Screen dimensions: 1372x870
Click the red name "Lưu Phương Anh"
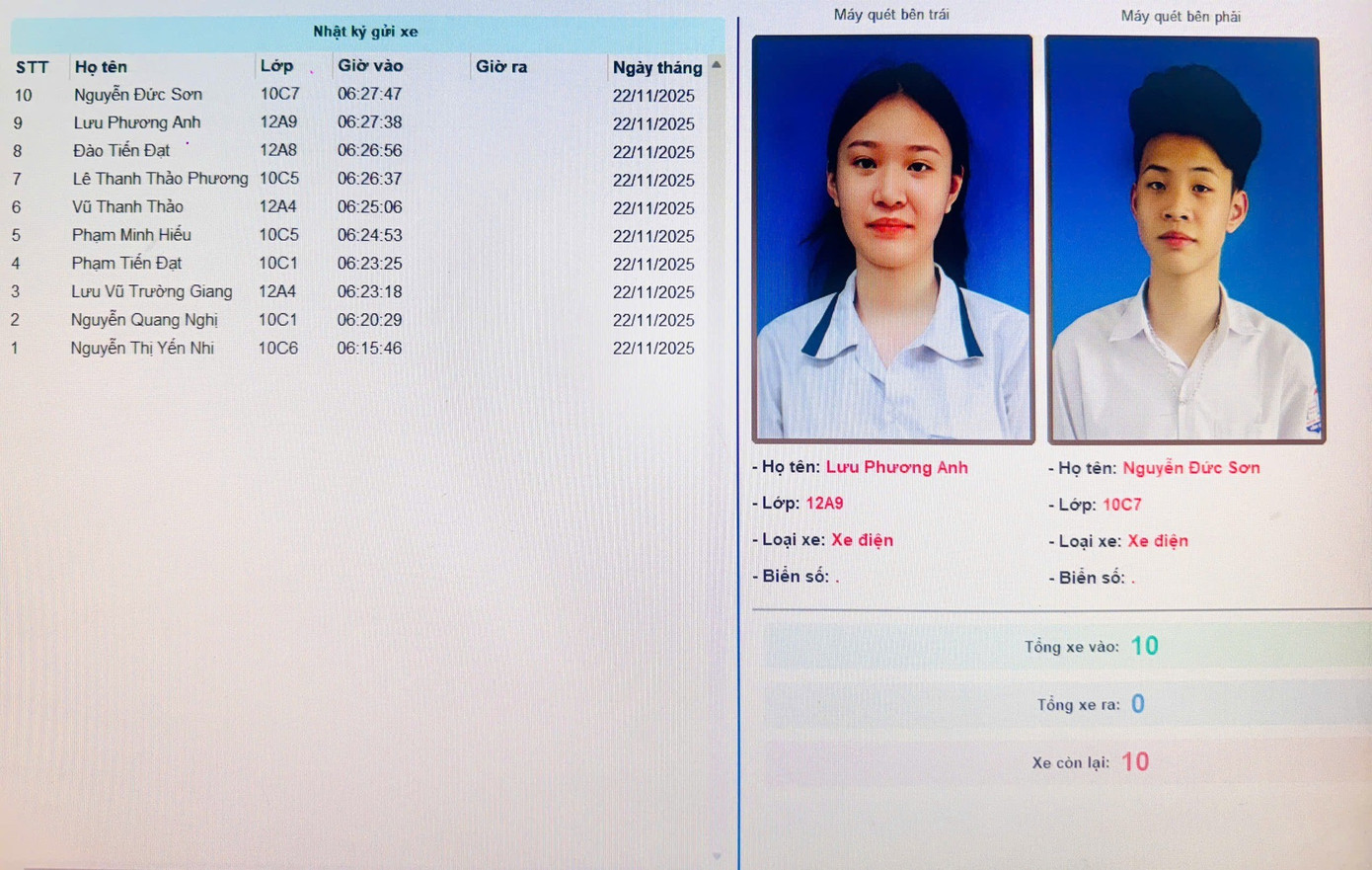pos(896,467)
